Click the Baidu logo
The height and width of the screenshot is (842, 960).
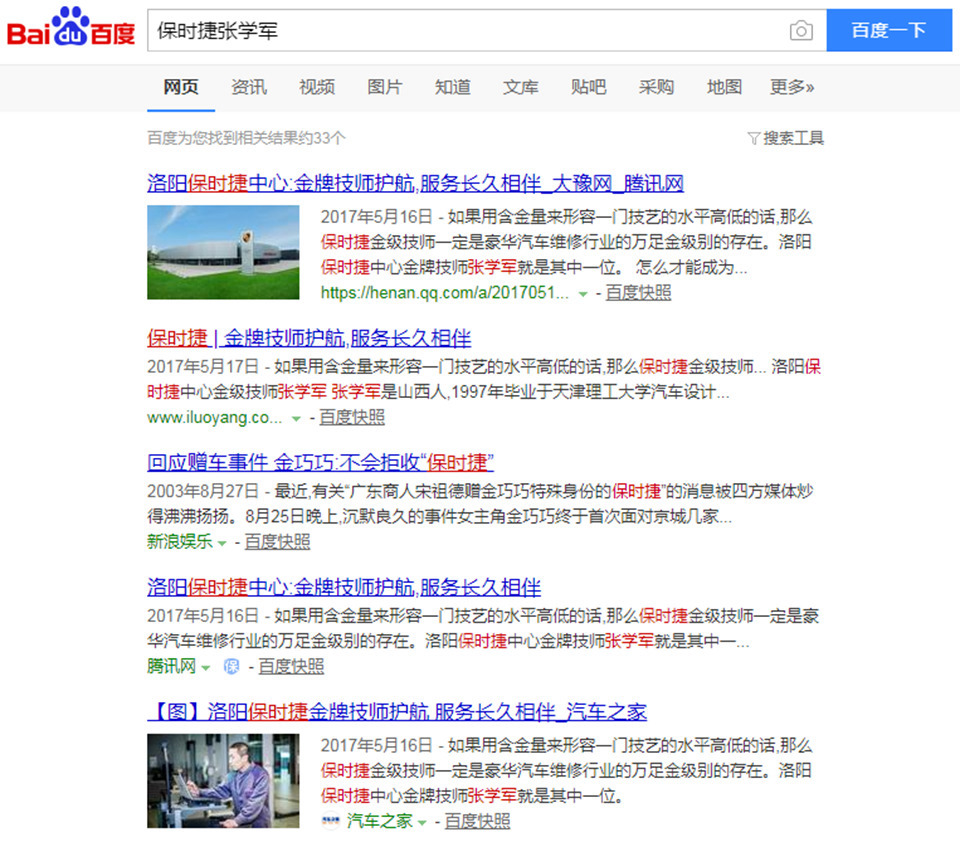(x=70, y=28)
